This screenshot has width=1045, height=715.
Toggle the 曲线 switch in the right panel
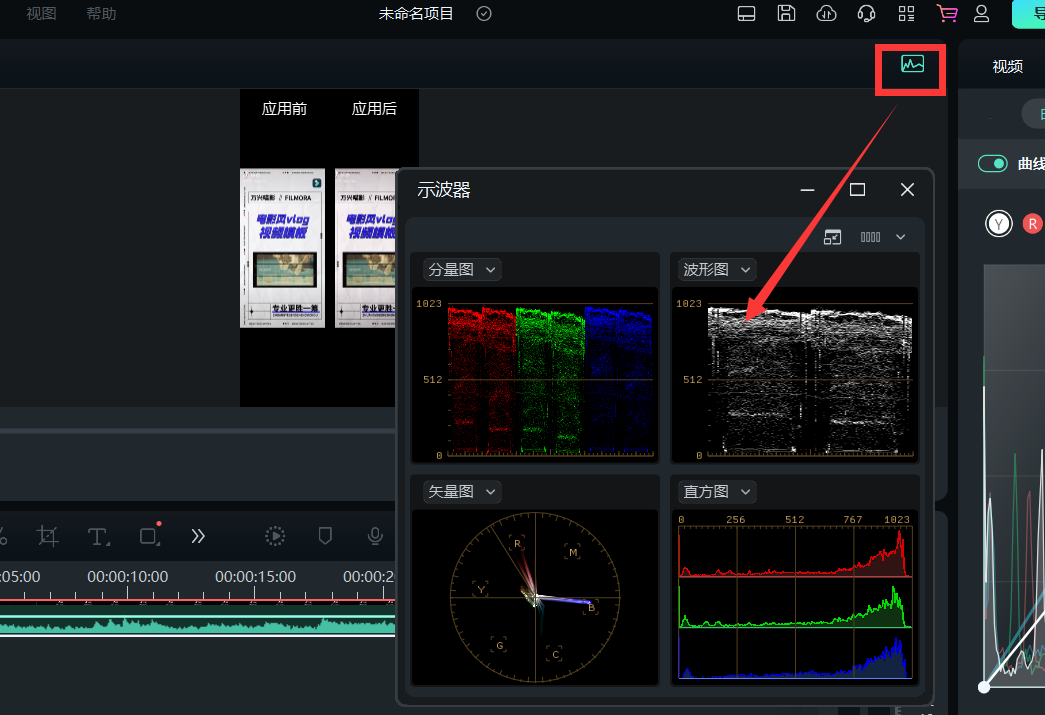(x=992, y=161)
